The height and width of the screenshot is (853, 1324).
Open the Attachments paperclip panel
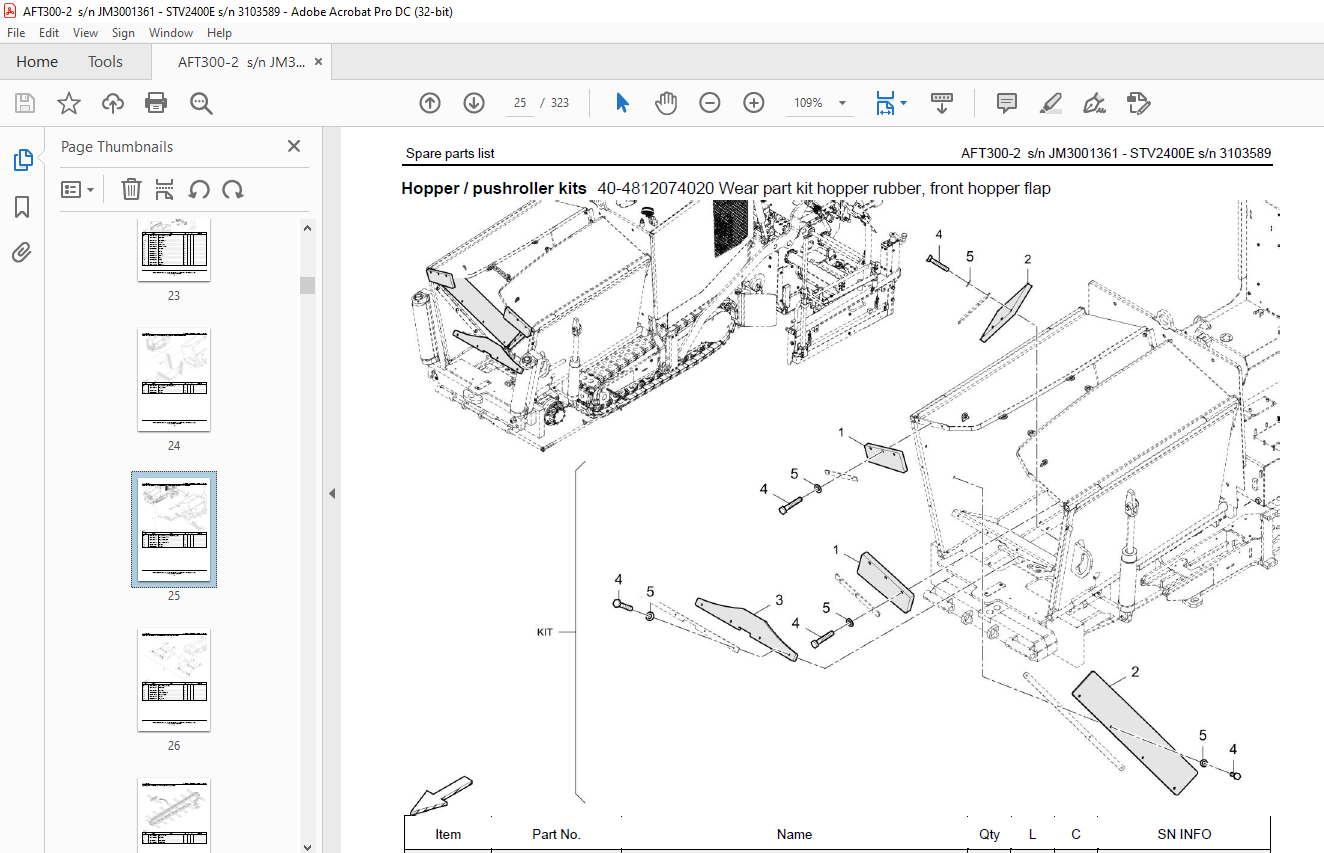click(x=22, y=252)
